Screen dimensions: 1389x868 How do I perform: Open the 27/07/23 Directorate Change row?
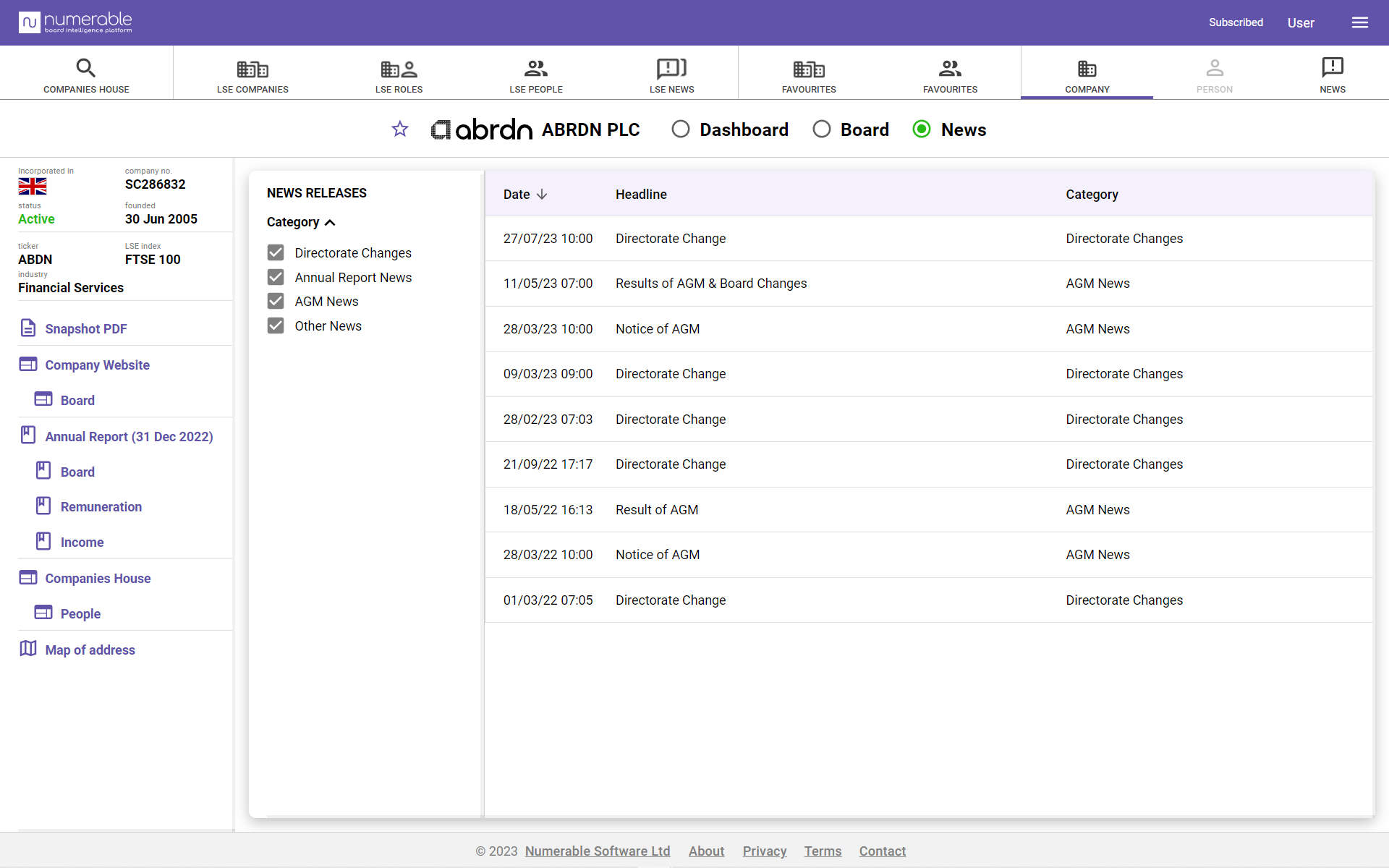click(x=929, y=239)
